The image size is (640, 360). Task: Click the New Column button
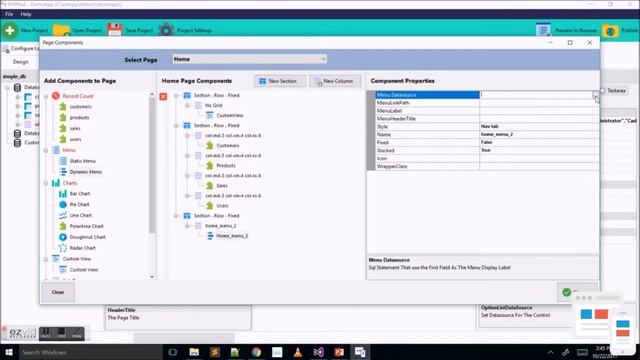pos(335,81)
